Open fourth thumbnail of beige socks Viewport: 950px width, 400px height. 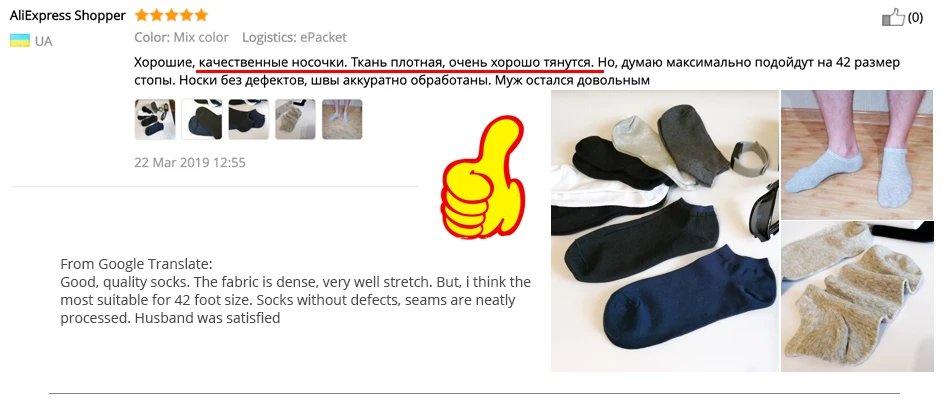click(x=295, y=119)
